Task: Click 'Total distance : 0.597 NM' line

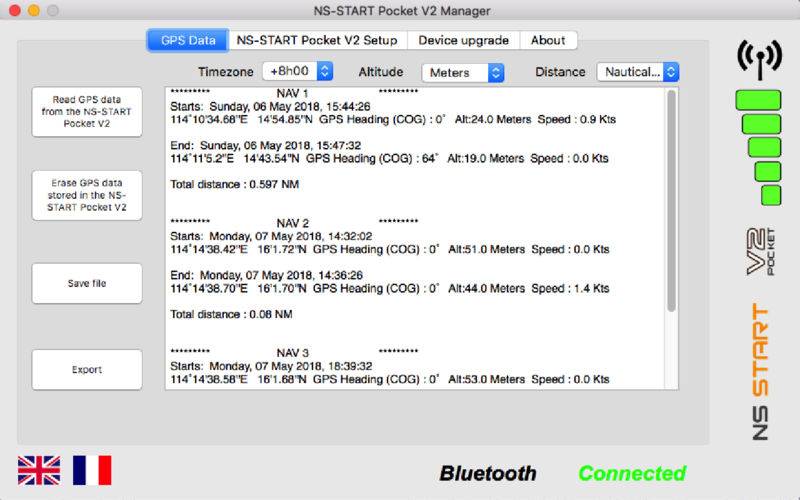Action: coord(235,184)
